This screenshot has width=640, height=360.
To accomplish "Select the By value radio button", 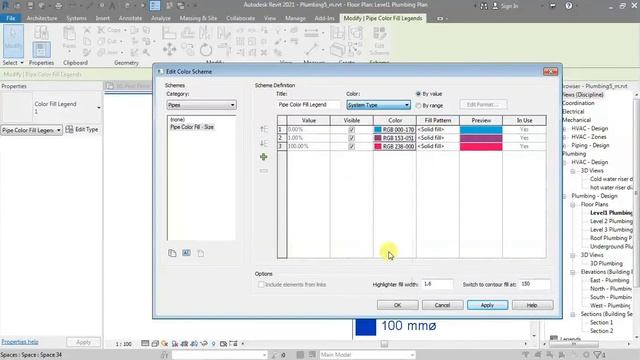I will pos(418,94).
